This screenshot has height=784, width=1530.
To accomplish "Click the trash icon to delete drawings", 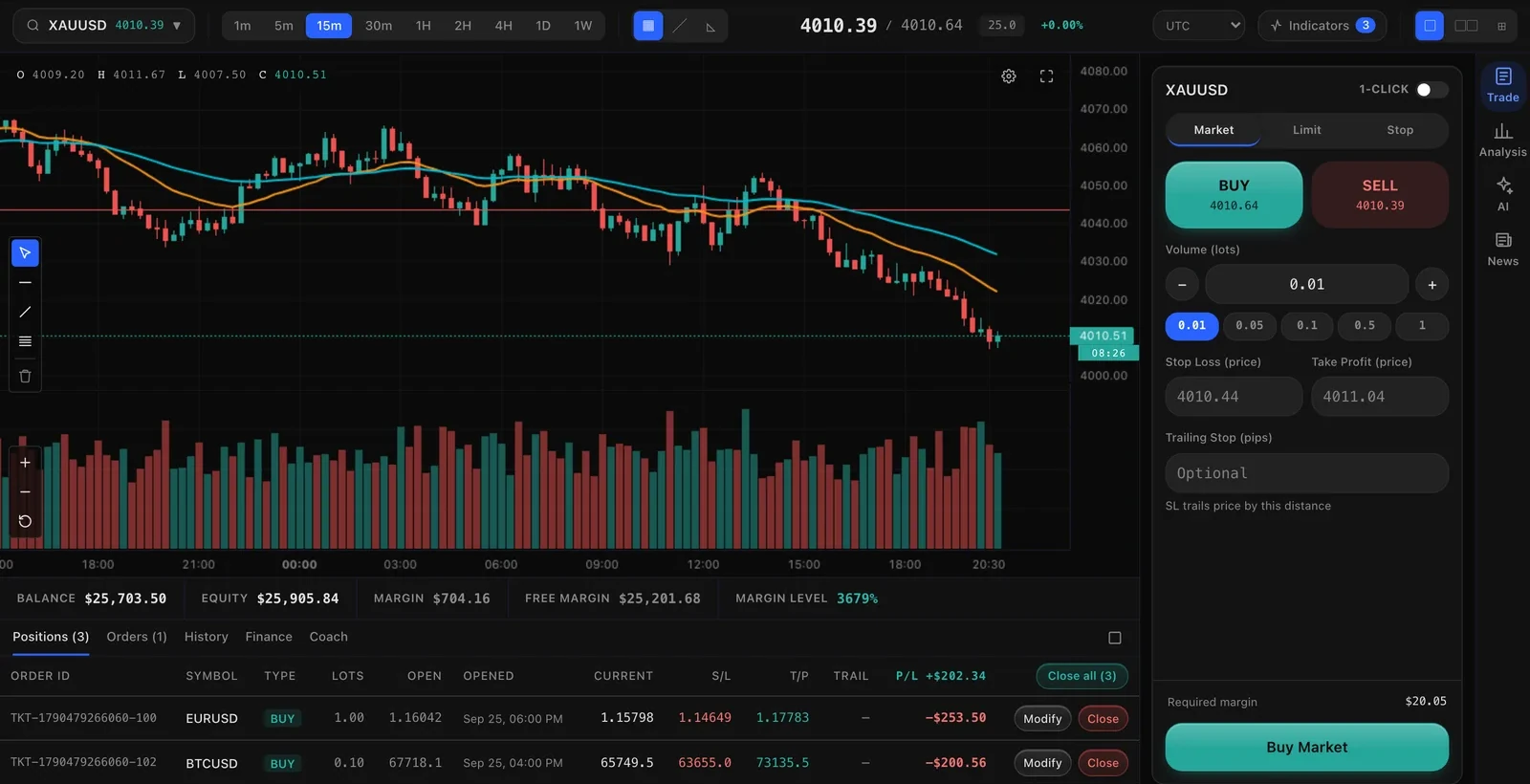I will coord(25,377).
